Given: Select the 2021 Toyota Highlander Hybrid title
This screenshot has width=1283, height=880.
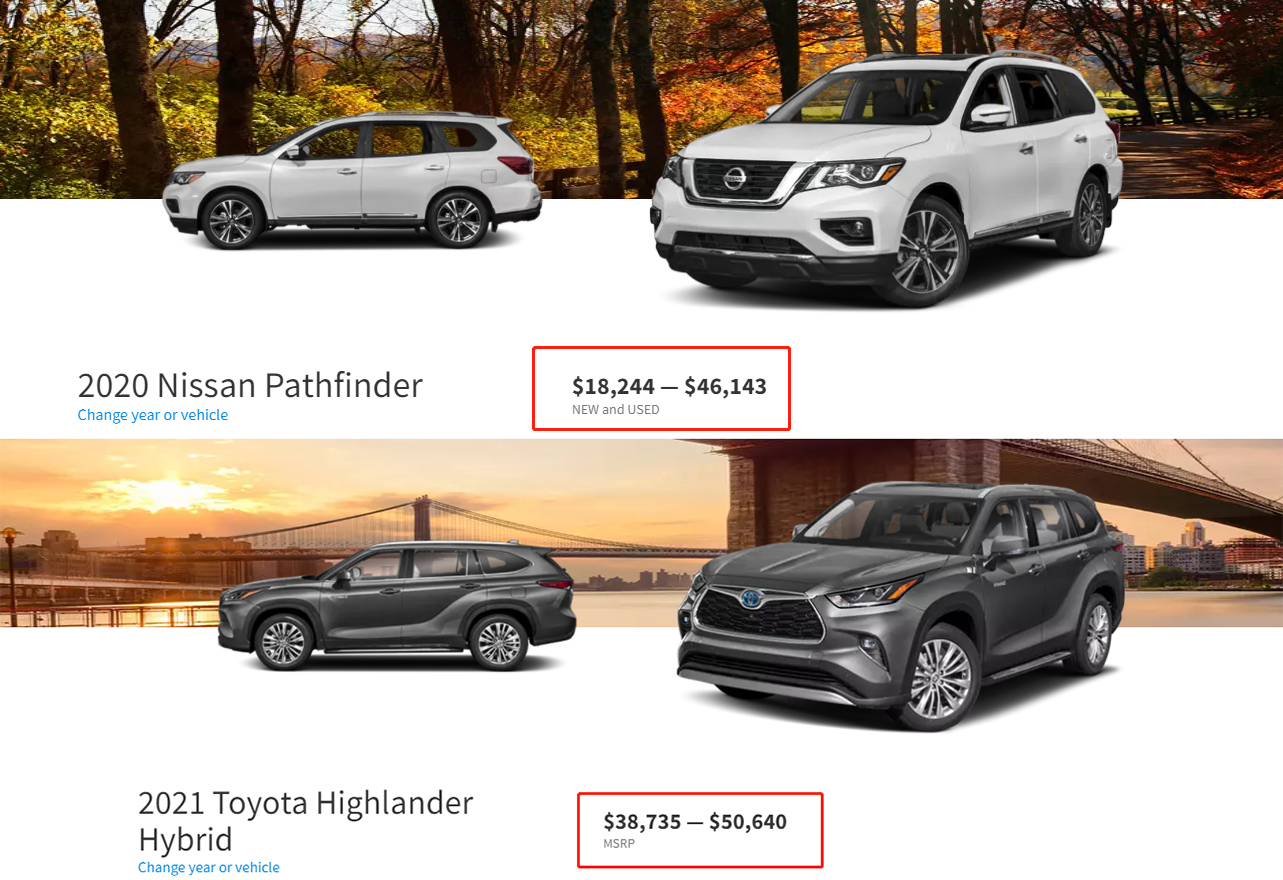Looking at the screenshot, I should tap(306, 820).
